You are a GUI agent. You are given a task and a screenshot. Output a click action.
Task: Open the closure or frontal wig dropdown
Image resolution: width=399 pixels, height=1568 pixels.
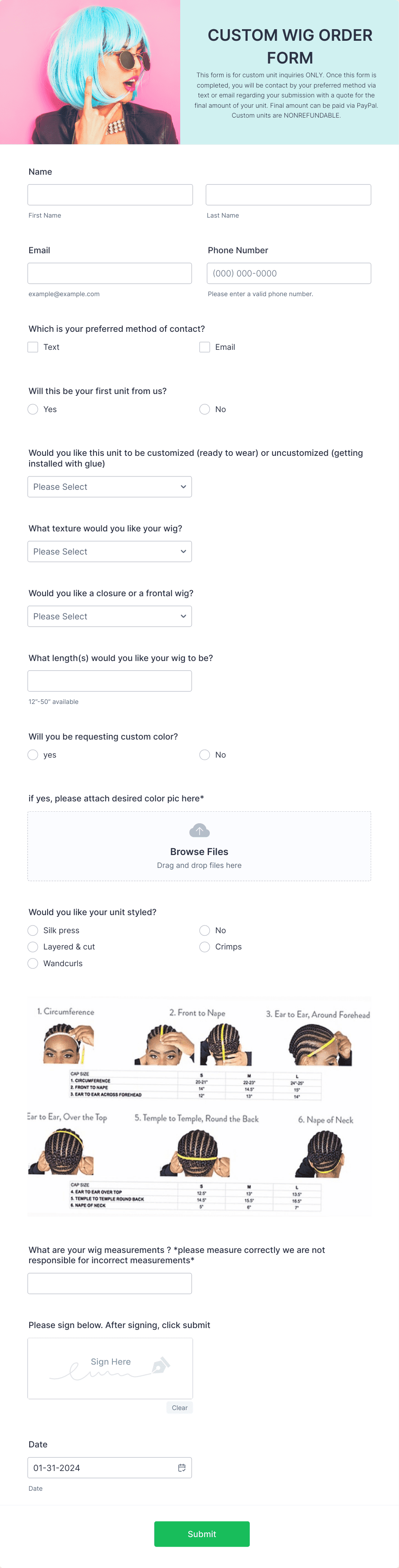pos(109,616)
